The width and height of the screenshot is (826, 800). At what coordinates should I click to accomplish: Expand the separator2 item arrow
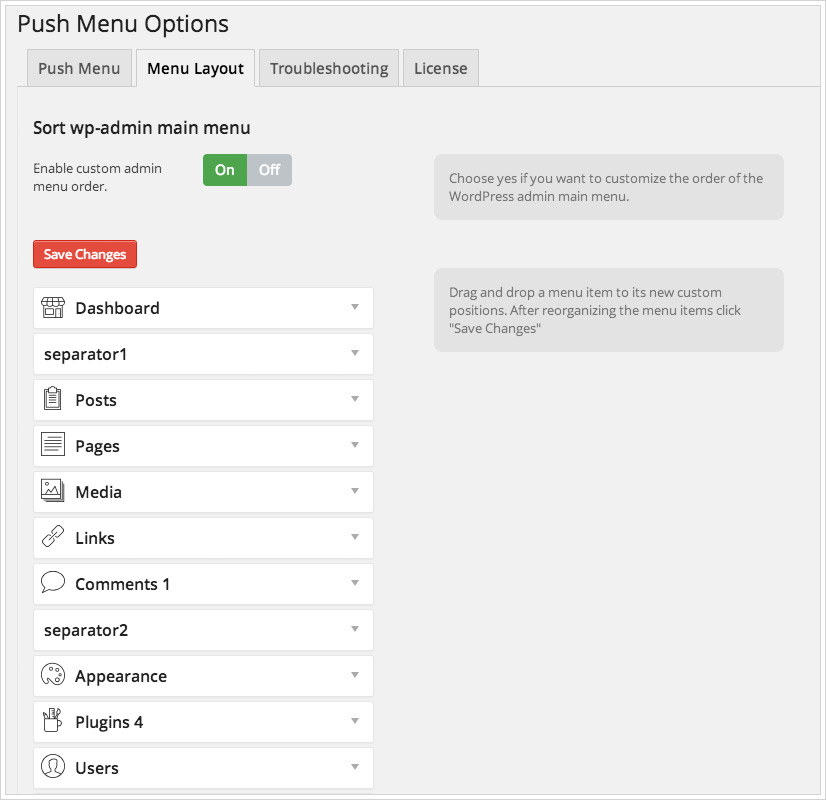click(355, 629)
